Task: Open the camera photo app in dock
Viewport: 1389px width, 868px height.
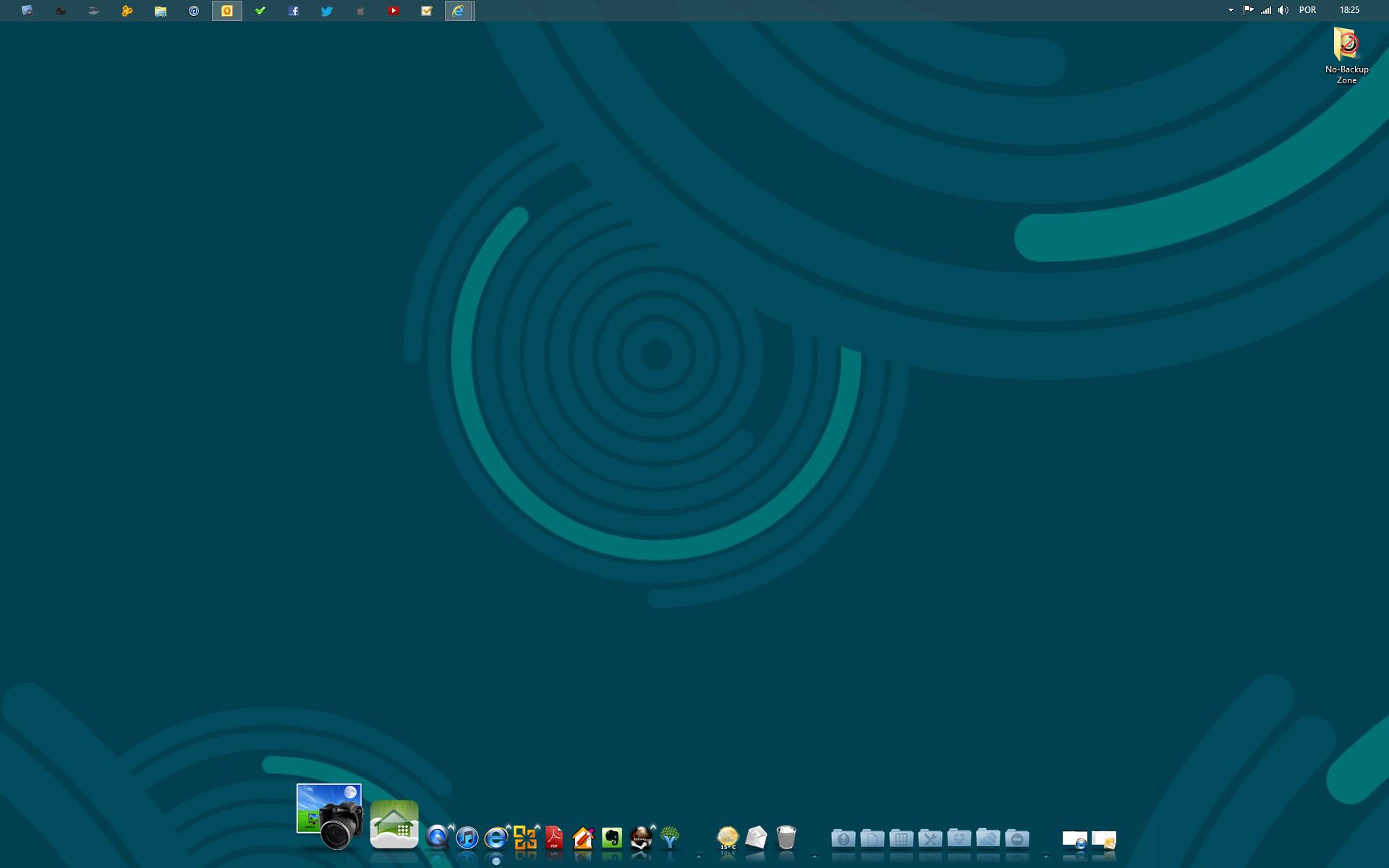Action: [330, 817]
